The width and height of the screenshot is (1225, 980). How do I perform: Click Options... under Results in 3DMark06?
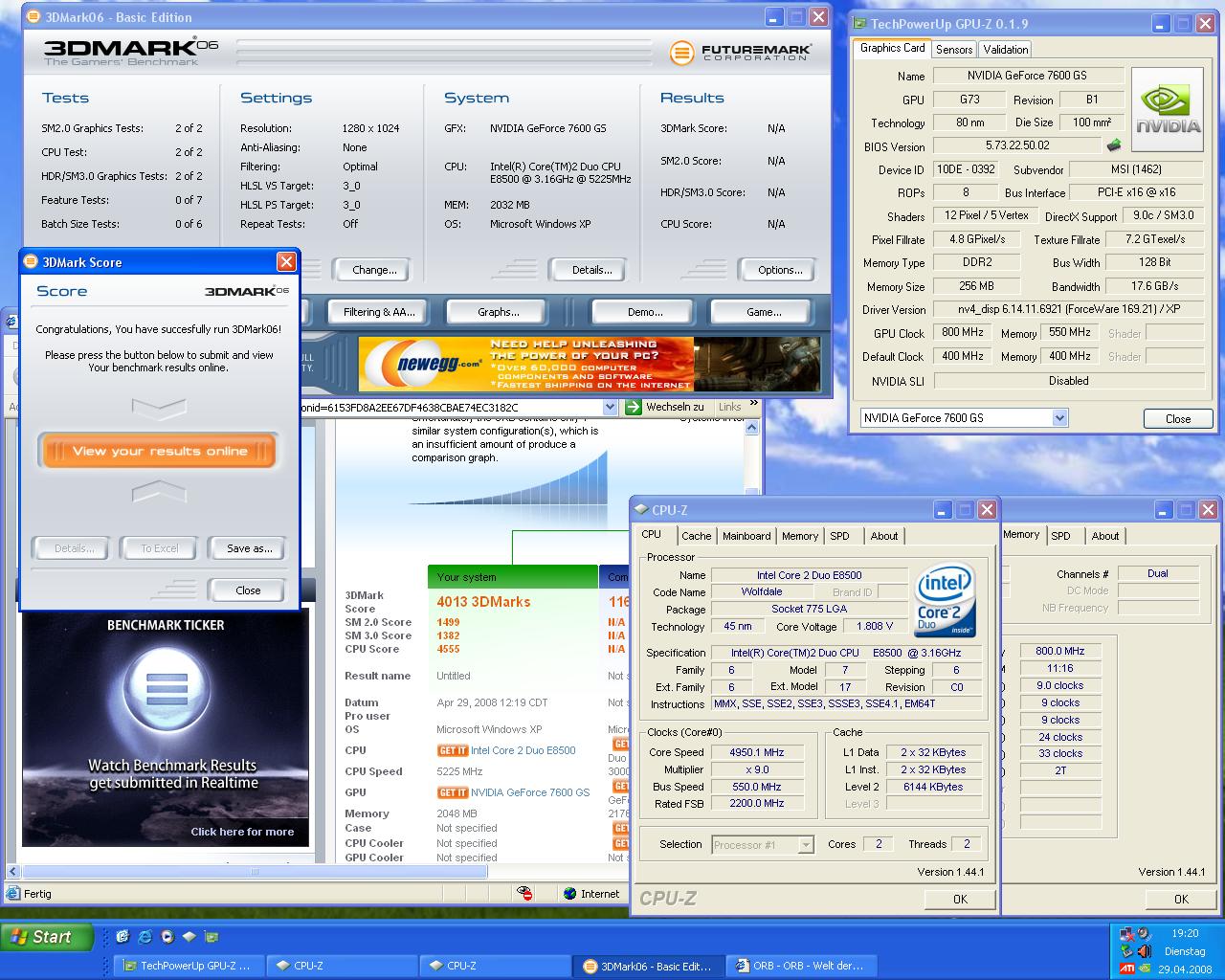coord(780,270)
